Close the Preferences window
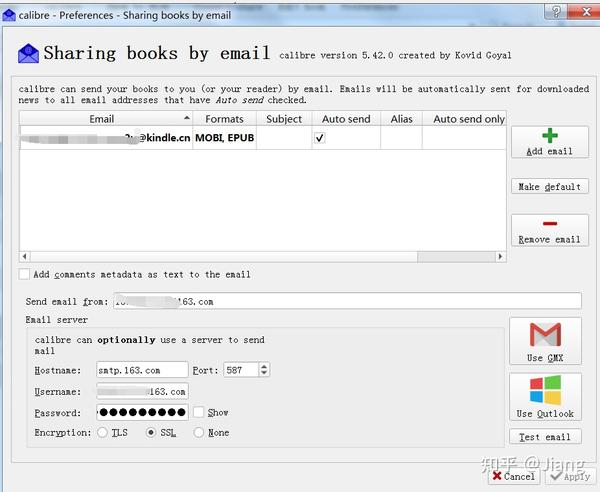The image size is (600, 492). (x=585, y=12)
